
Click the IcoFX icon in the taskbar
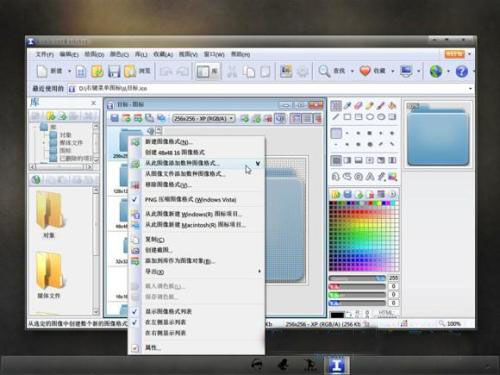point(337,365)
